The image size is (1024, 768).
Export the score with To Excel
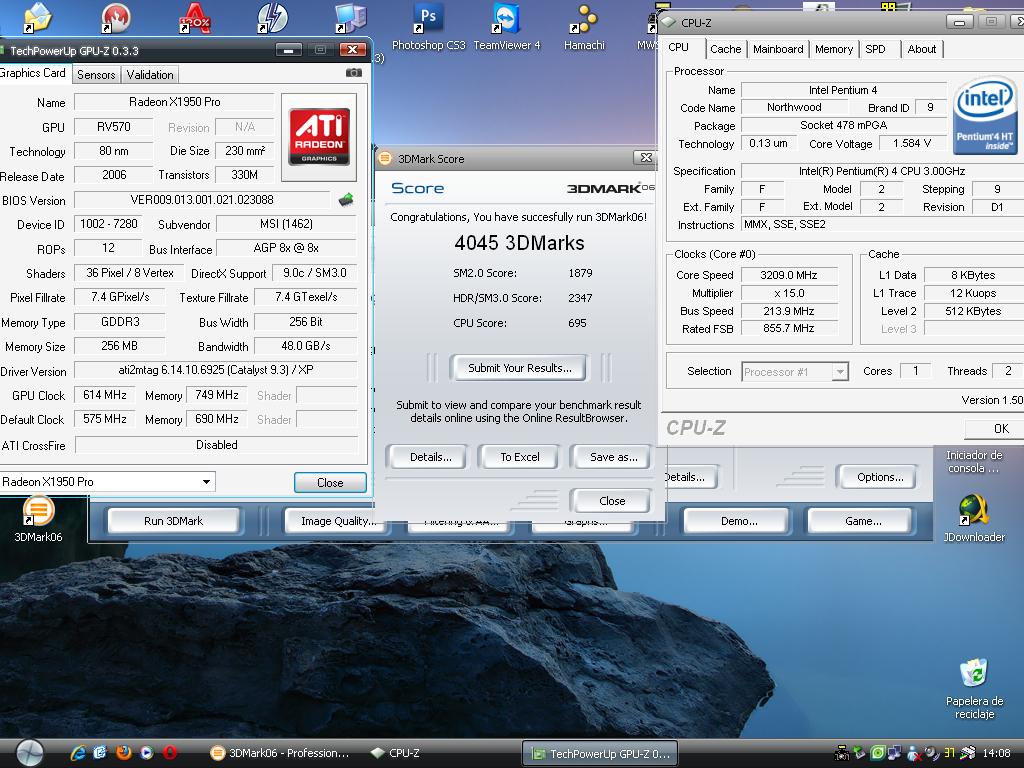(520, 457)
